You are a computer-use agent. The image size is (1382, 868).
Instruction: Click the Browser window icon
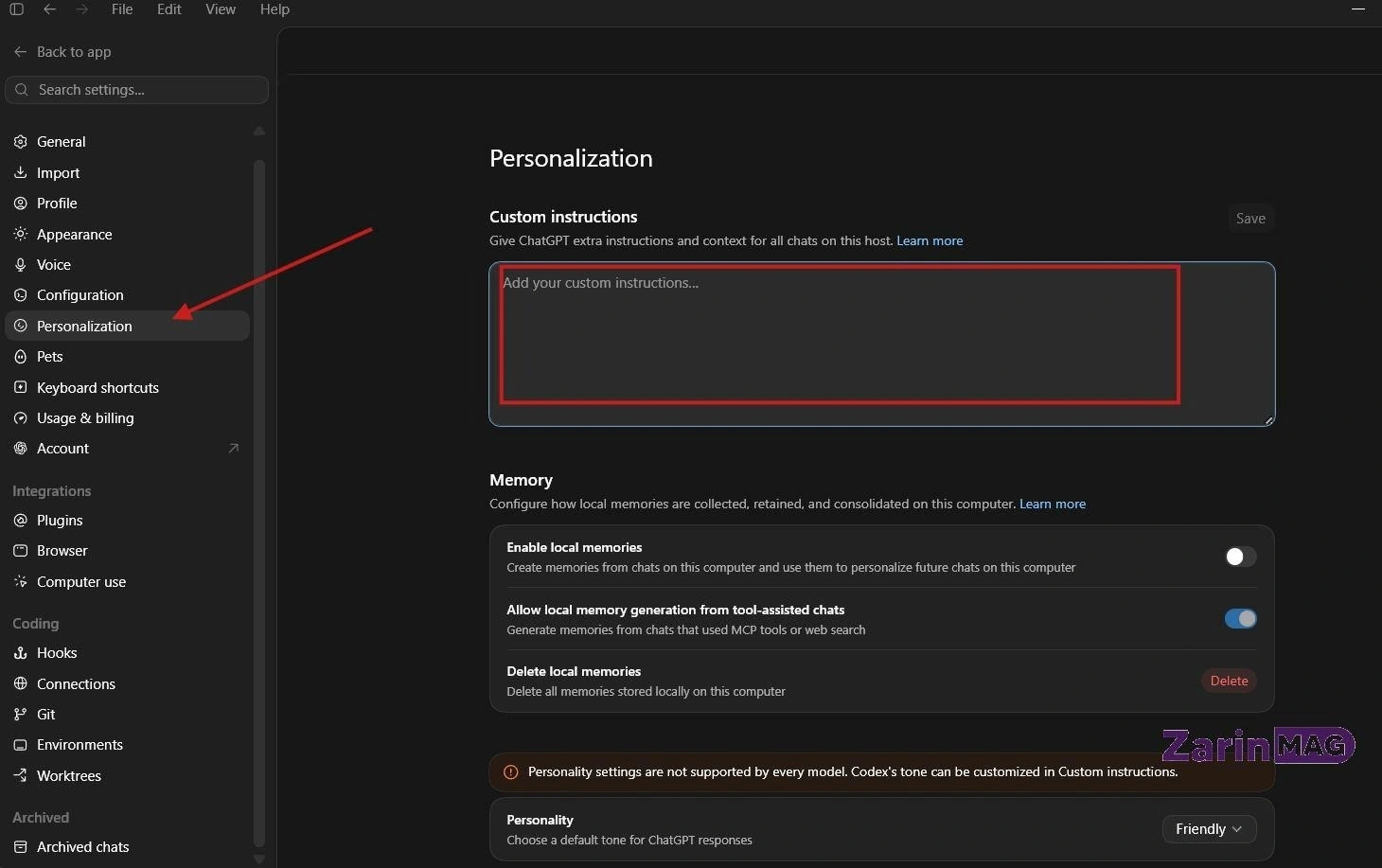click(x=21, y=551)
